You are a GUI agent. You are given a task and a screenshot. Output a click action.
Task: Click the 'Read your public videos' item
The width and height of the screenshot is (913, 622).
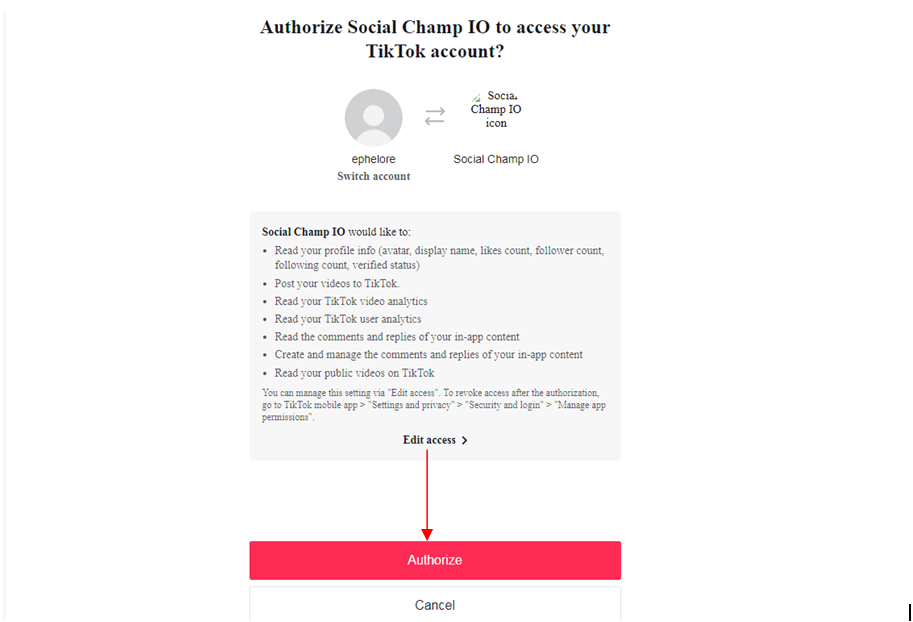click(355, 373)
